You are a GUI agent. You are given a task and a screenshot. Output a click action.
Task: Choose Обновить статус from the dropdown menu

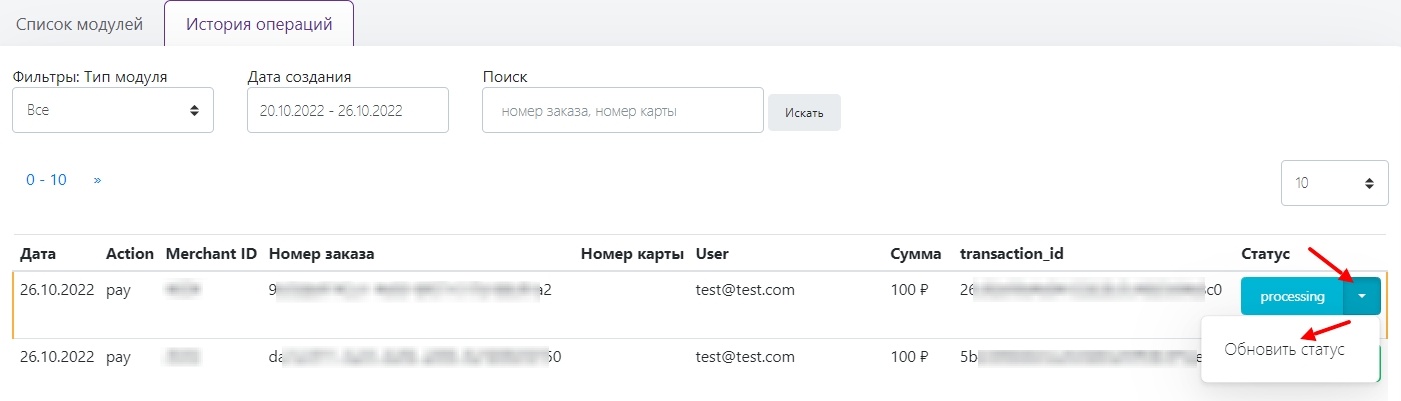point(1284,349)
